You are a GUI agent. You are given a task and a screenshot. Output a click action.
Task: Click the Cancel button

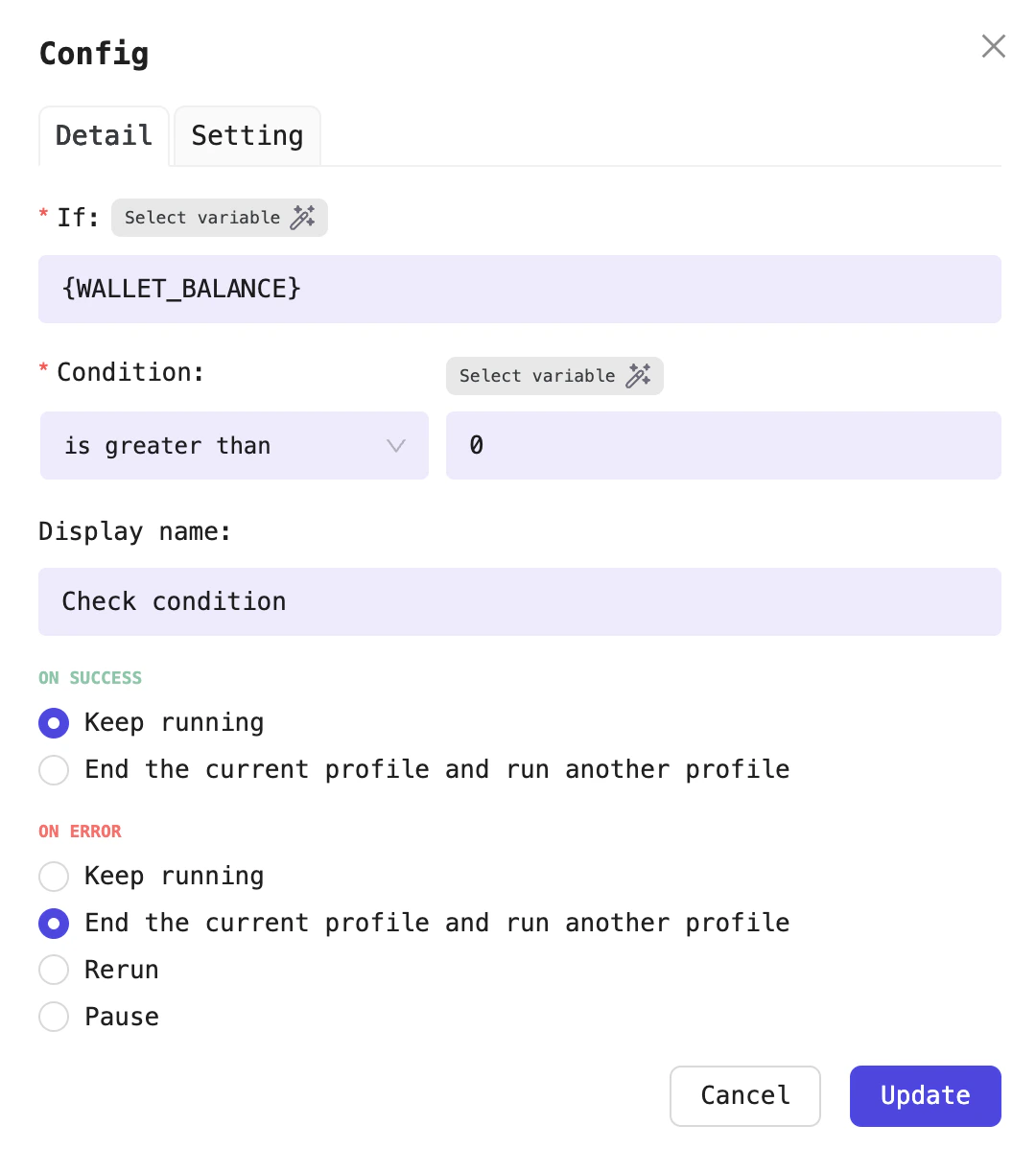click(x=744, y=1095)
